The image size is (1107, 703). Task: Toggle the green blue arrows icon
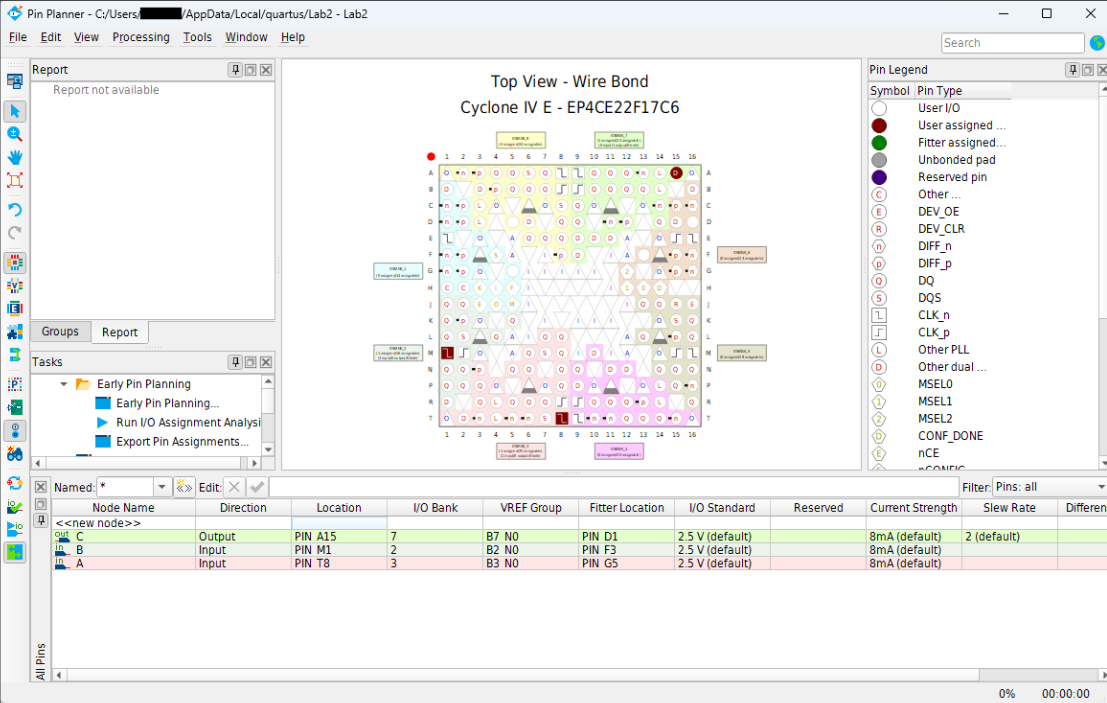[x=15, y=552]
